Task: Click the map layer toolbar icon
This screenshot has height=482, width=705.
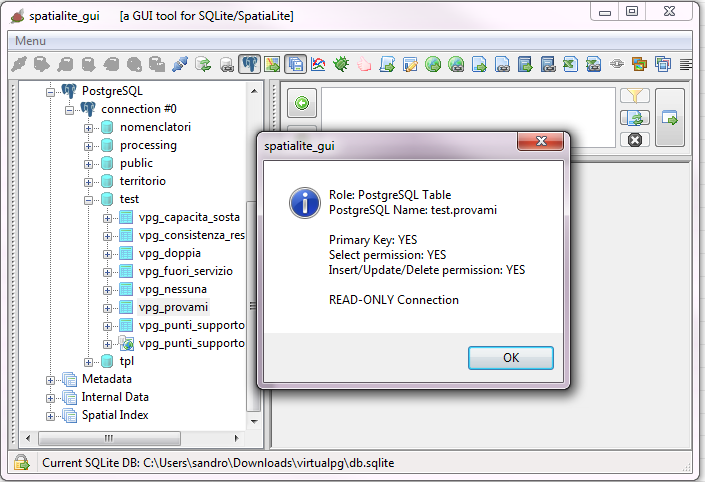Action: [272, 64]
